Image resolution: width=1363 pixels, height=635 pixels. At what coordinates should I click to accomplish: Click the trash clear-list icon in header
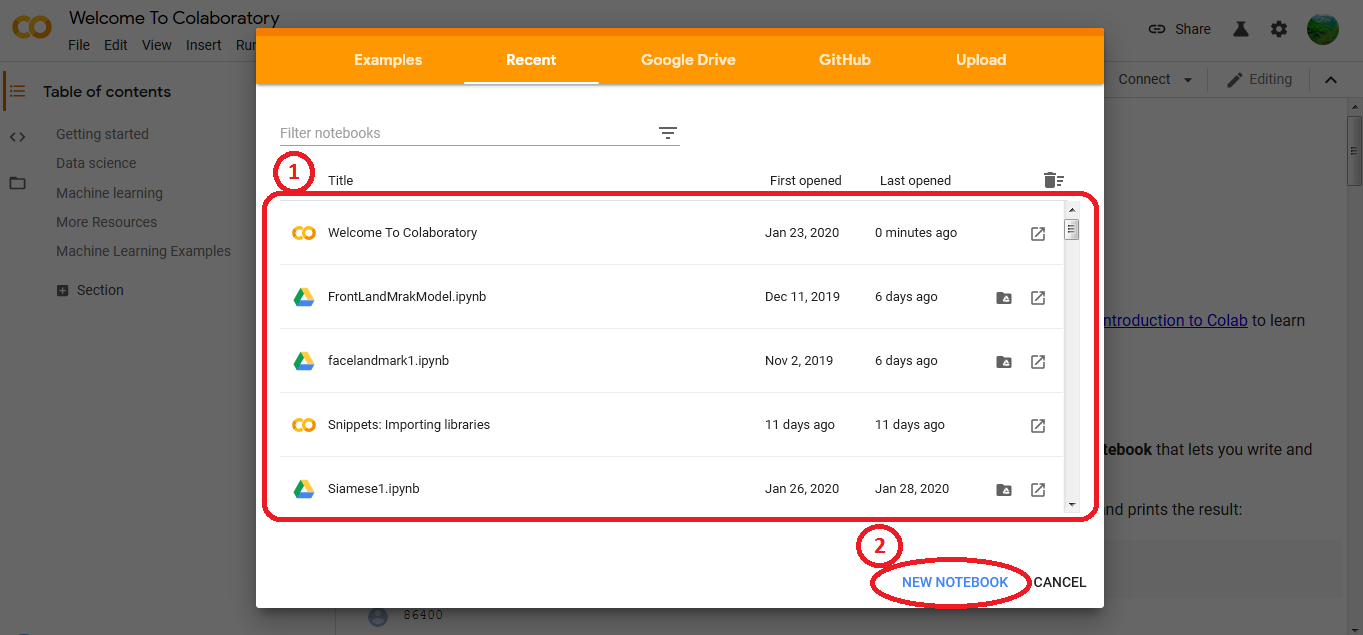click(x=1053, y=180)
